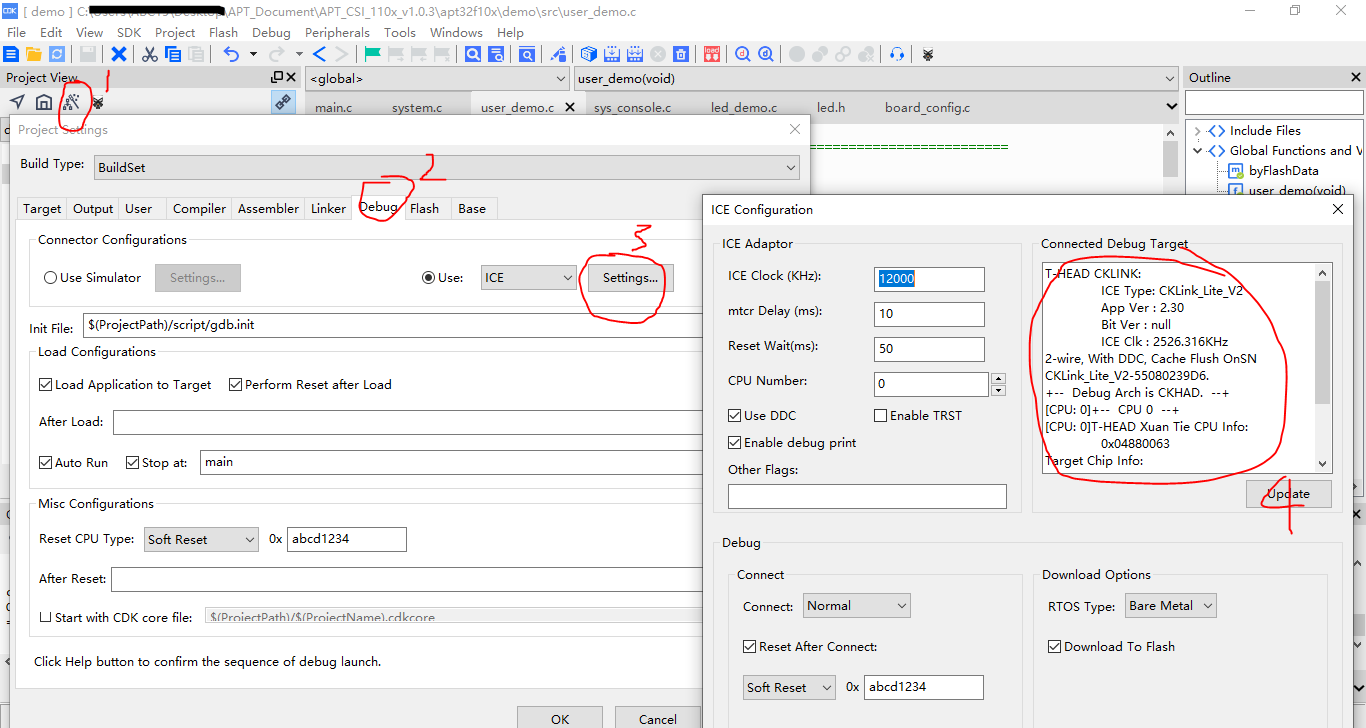Uncheck Download To Flash option
This screenshot has width=1366, height=728.
coord(1054,647)
